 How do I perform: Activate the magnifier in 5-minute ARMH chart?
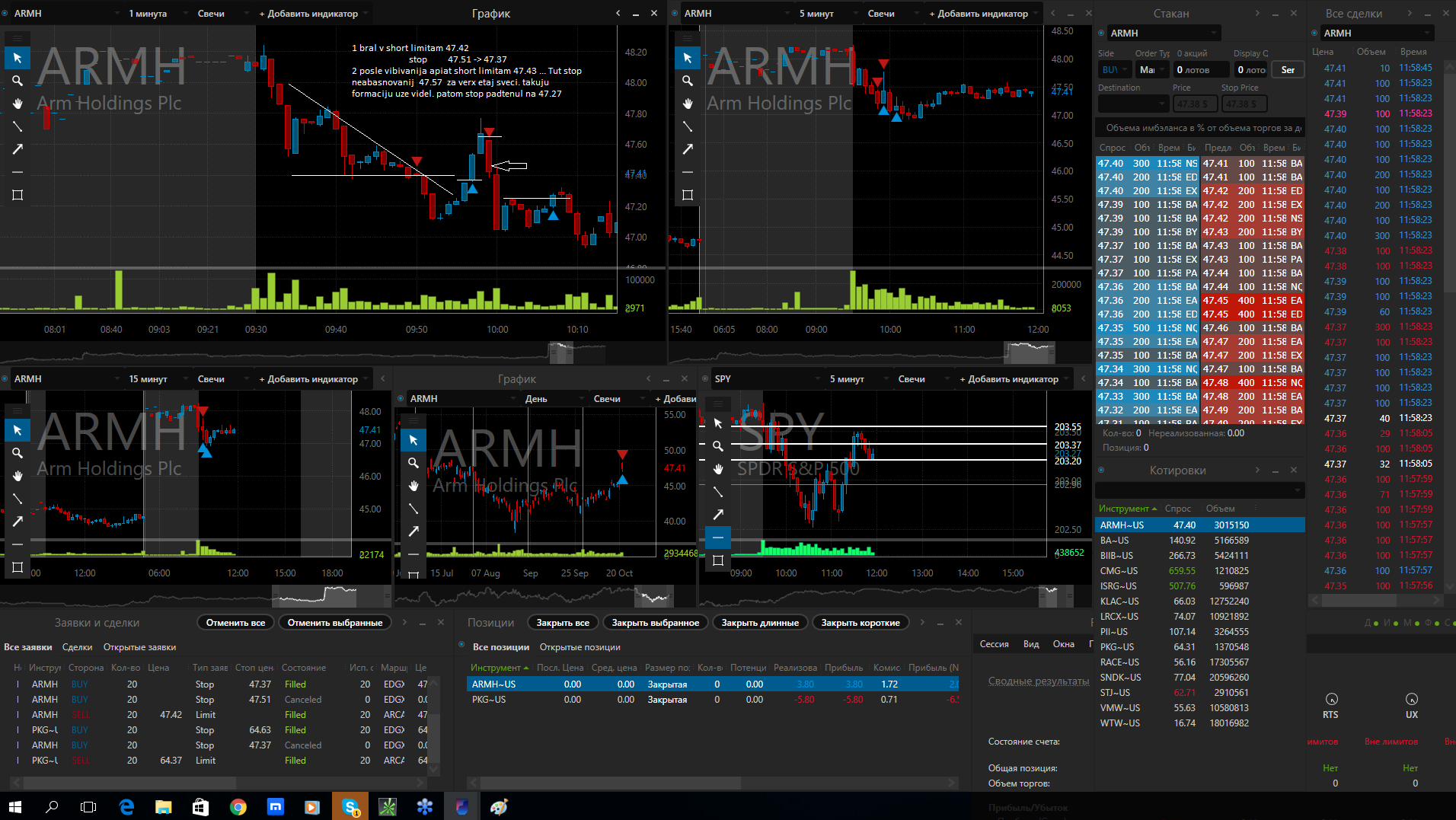coord(687,81)
